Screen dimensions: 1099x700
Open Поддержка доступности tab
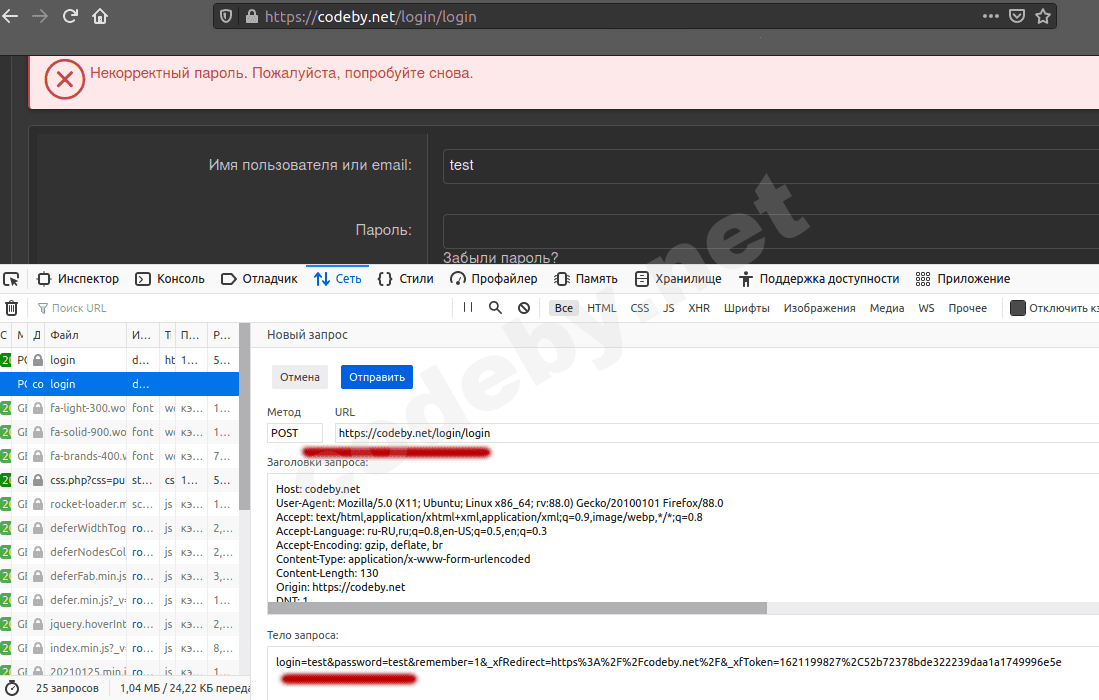pos(819,279)
